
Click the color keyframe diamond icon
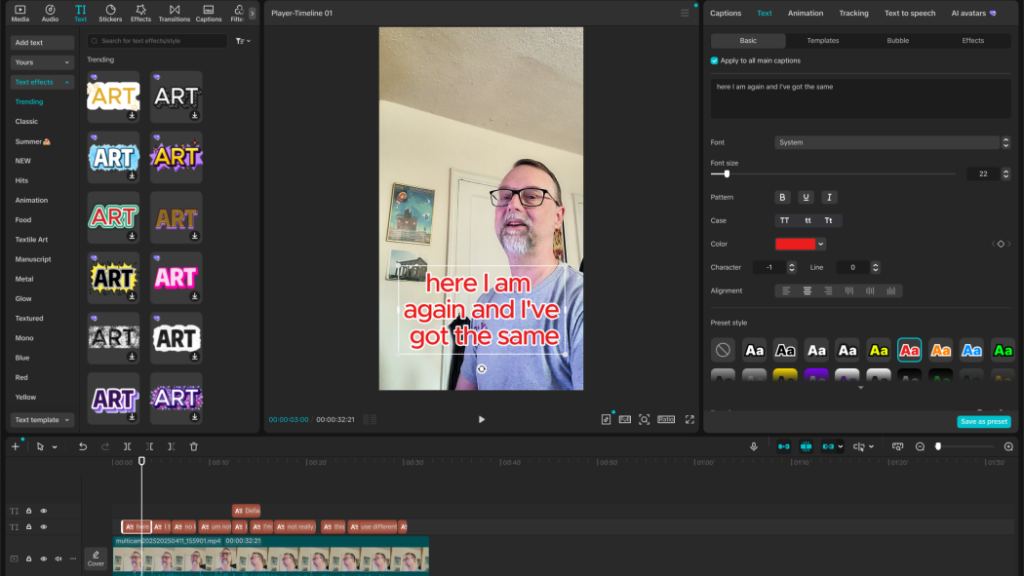coord(1000,244)
